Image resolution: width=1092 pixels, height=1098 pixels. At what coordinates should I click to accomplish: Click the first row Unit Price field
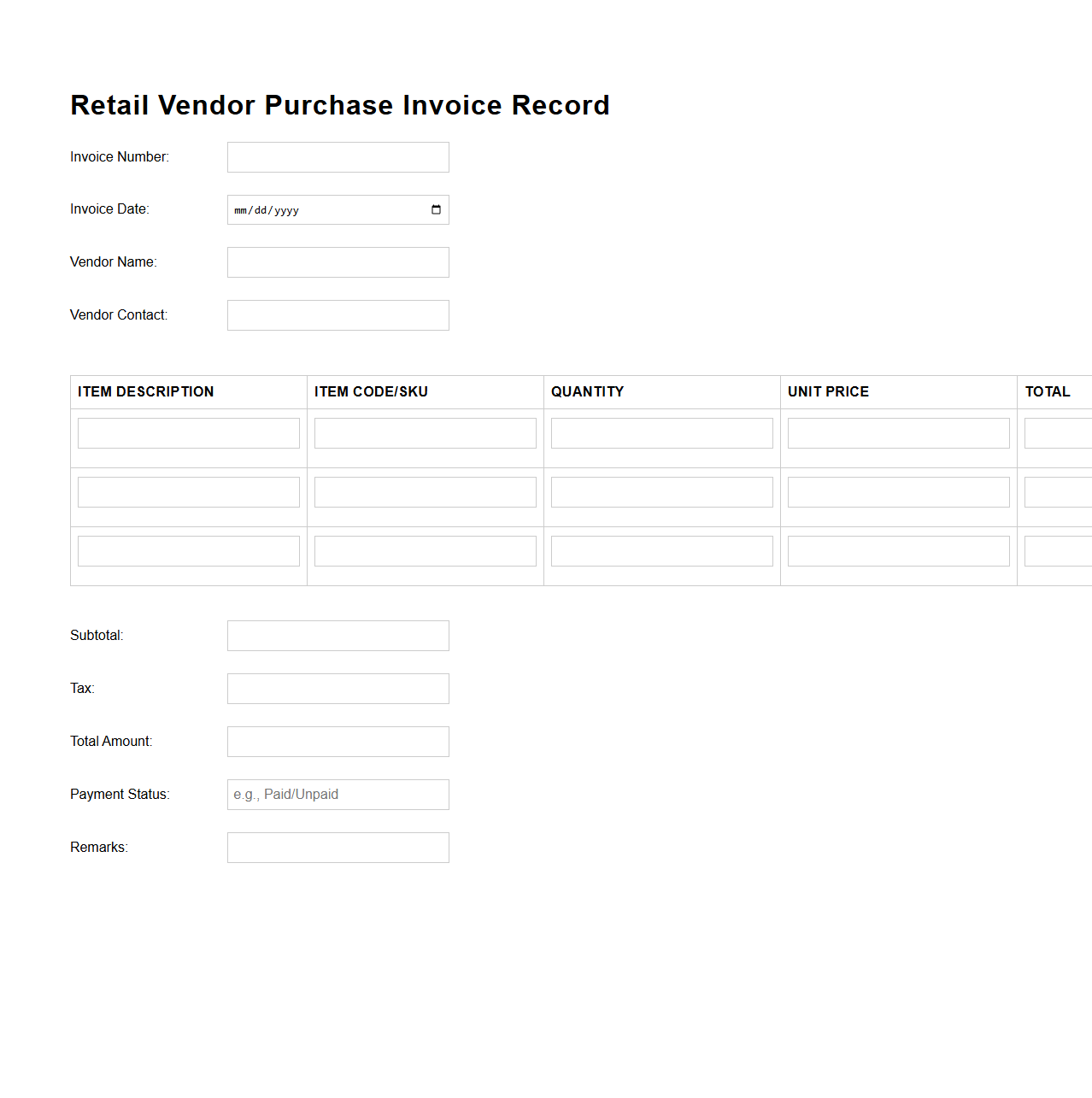pos(898,432)
